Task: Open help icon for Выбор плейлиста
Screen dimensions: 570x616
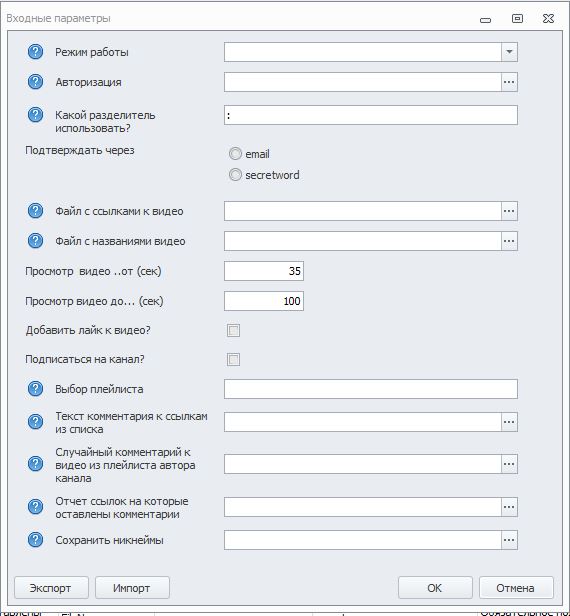Action: coord(35,389)
